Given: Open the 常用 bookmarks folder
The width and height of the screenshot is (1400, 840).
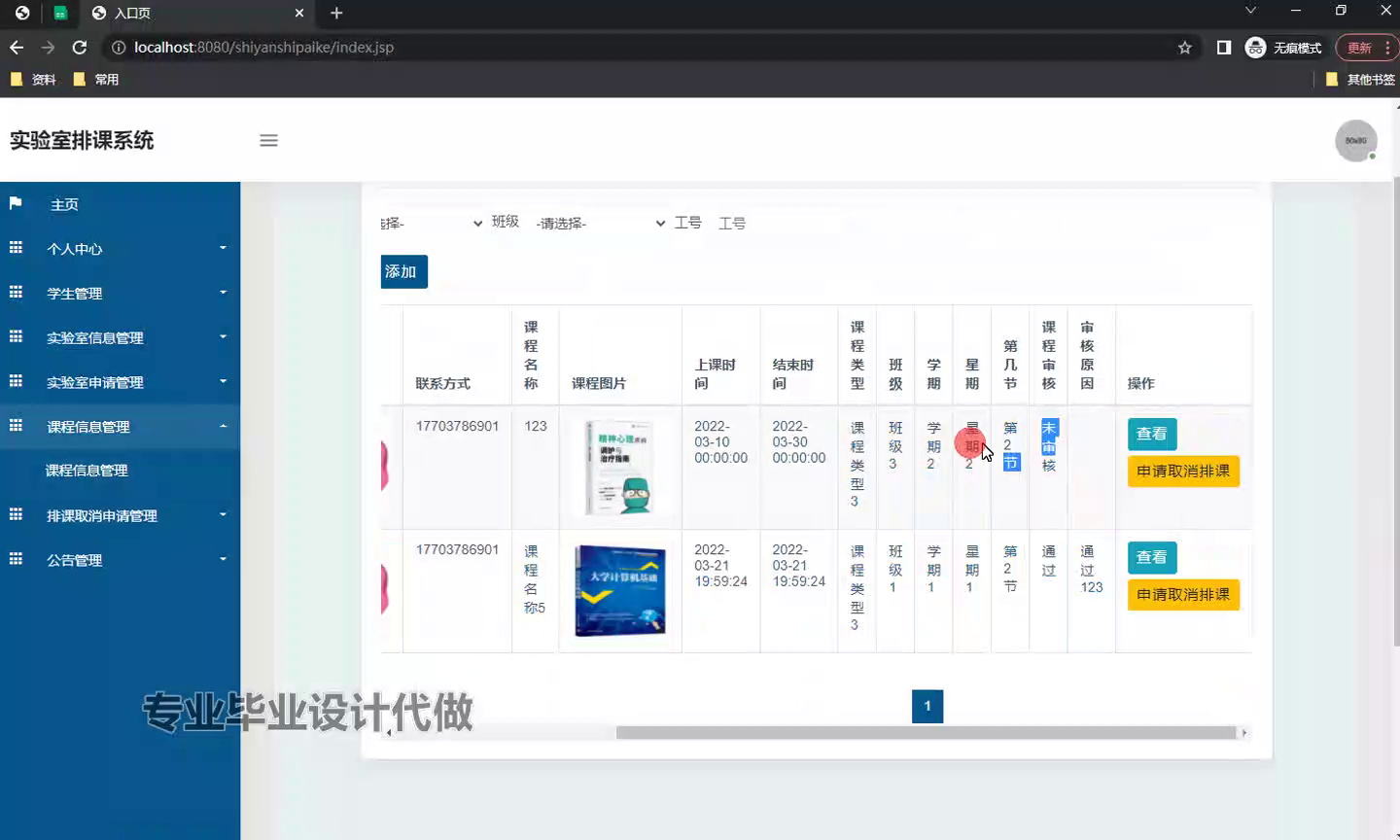Looking at the screenshot, I should [x=96, y=80].
